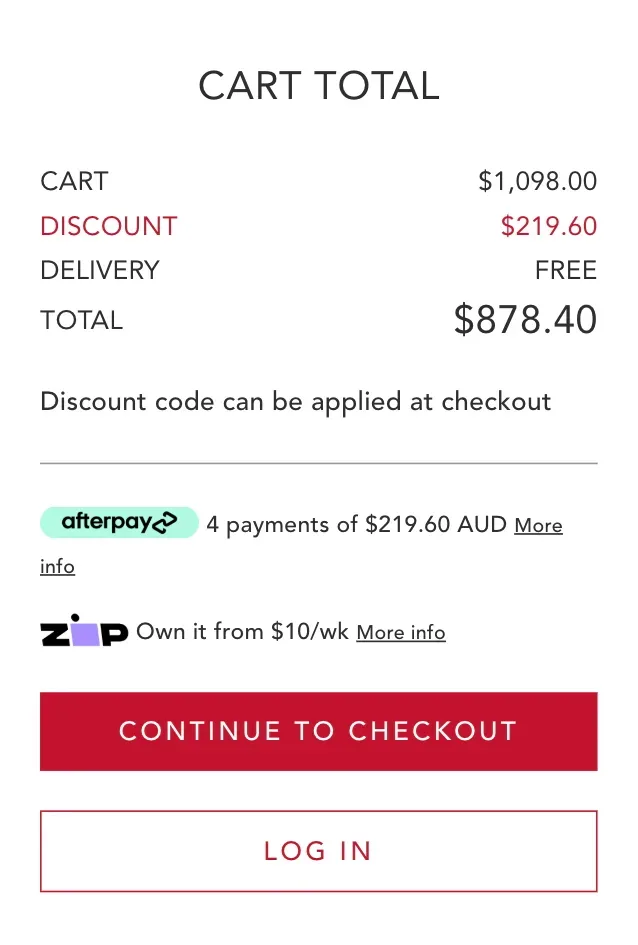Select the FREE delivery text
The height and width of the screenshot is (945, 638).
click(565, 270)
